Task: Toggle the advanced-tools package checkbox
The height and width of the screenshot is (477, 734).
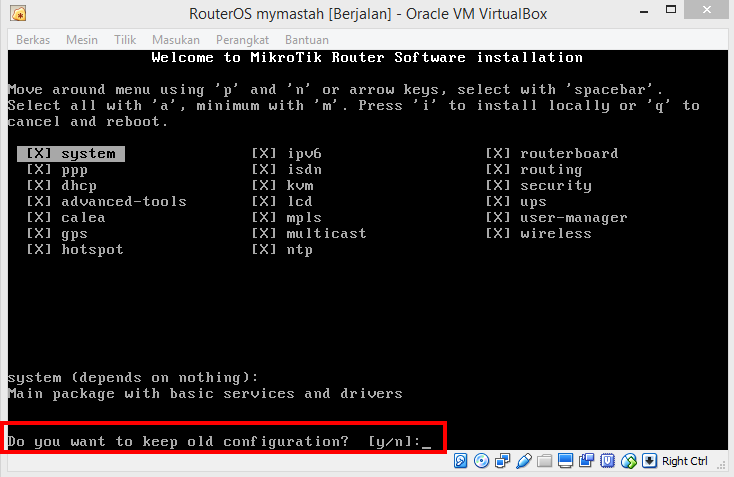Action: click(x=38, y=201)
